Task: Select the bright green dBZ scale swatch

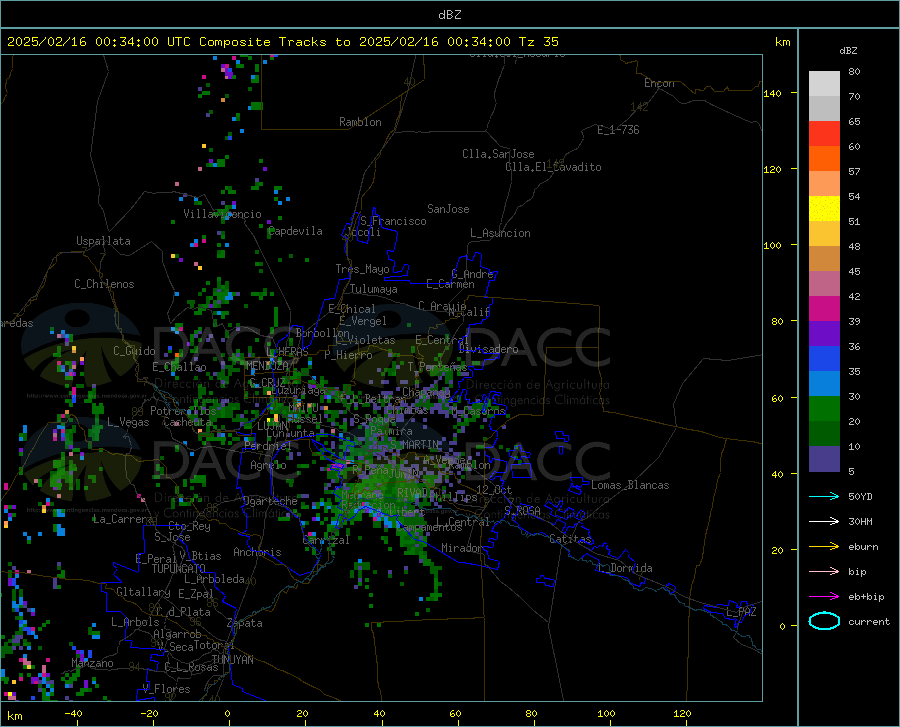Action: (824, 409)
